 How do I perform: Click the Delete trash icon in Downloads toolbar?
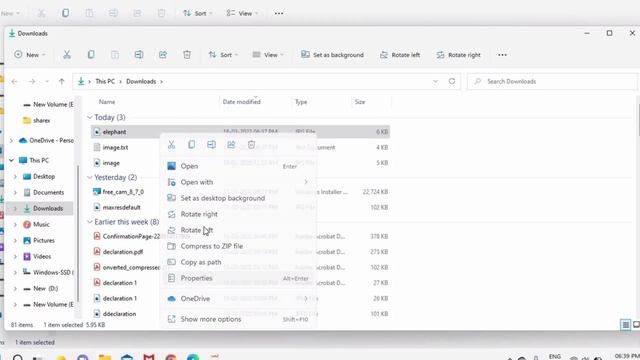[187, 55]
